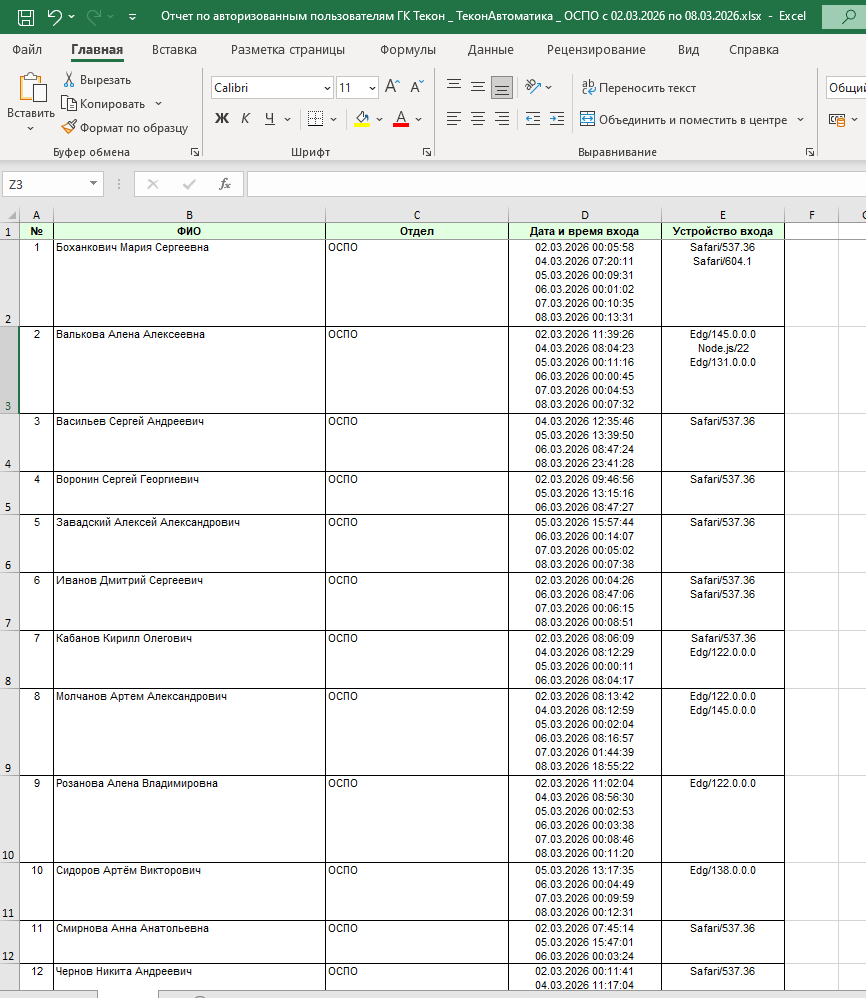Click the Save icon in title bar
This screenshot has width=866, height=998.
pyautogui.click(x=25, y=17)
